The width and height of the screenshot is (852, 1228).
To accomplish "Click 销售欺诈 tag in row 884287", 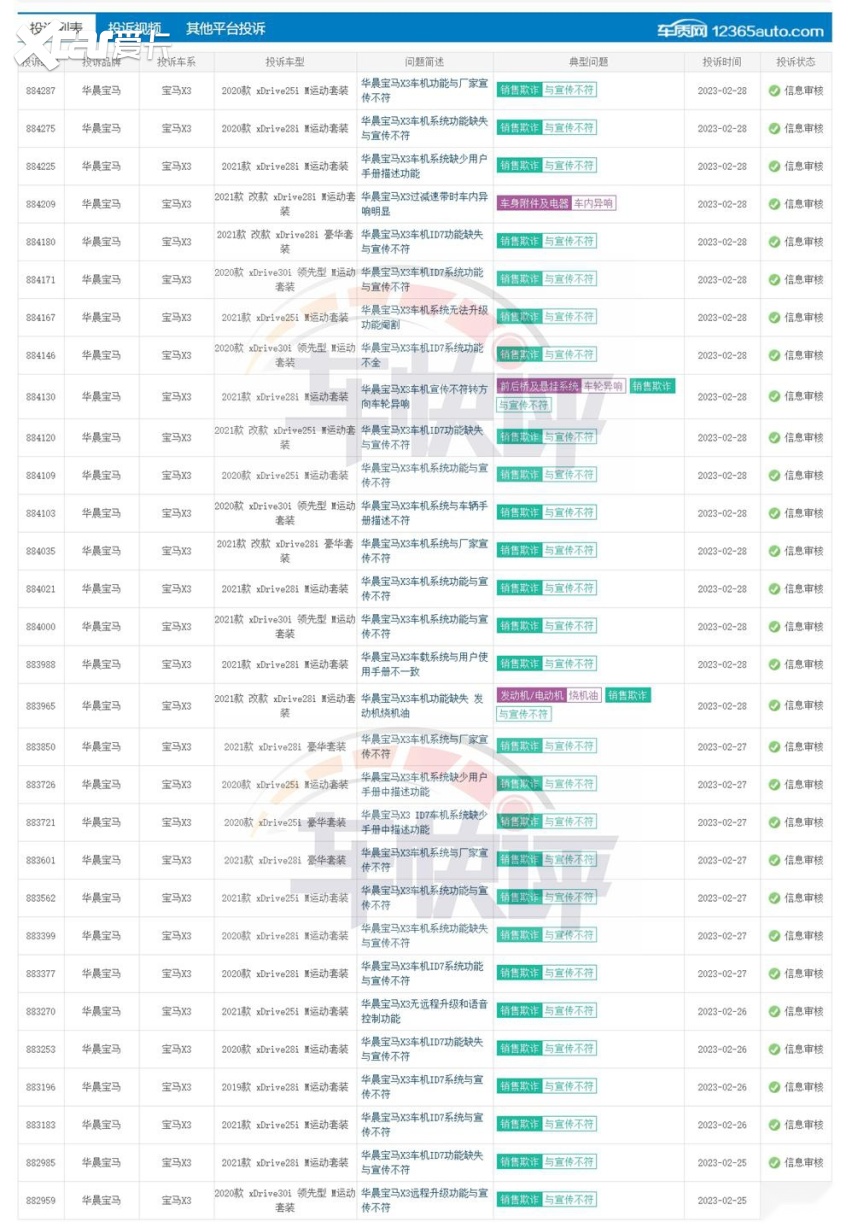I will pos(520,90).
